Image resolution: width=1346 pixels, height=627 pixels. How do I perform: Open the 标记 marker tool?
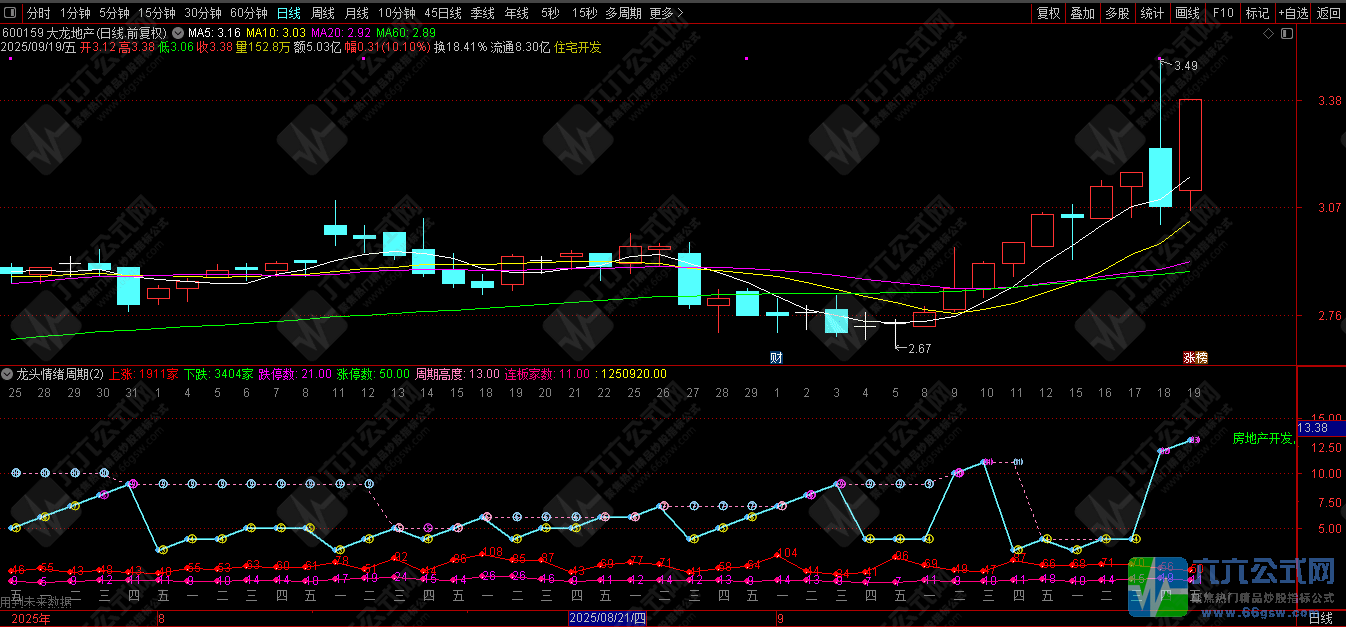pyautogui.click(x=1257, y=13)
